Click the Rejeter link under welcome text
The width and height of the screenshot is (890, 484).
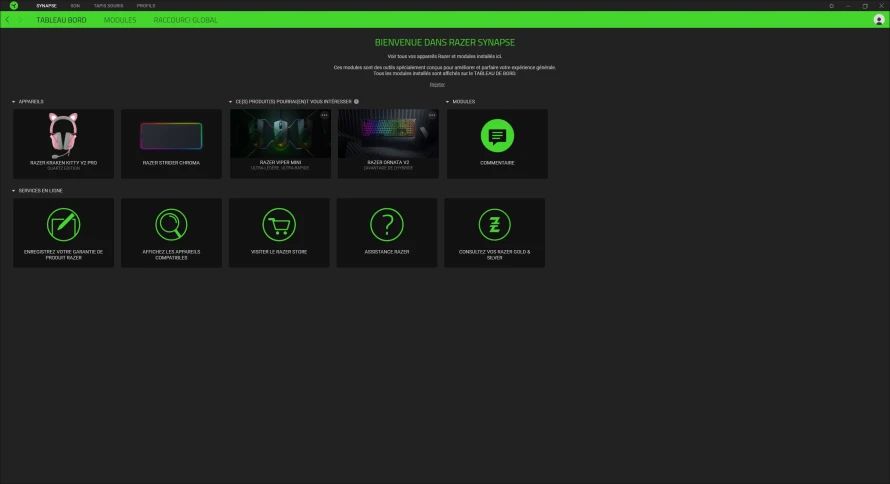pos(437,85)
